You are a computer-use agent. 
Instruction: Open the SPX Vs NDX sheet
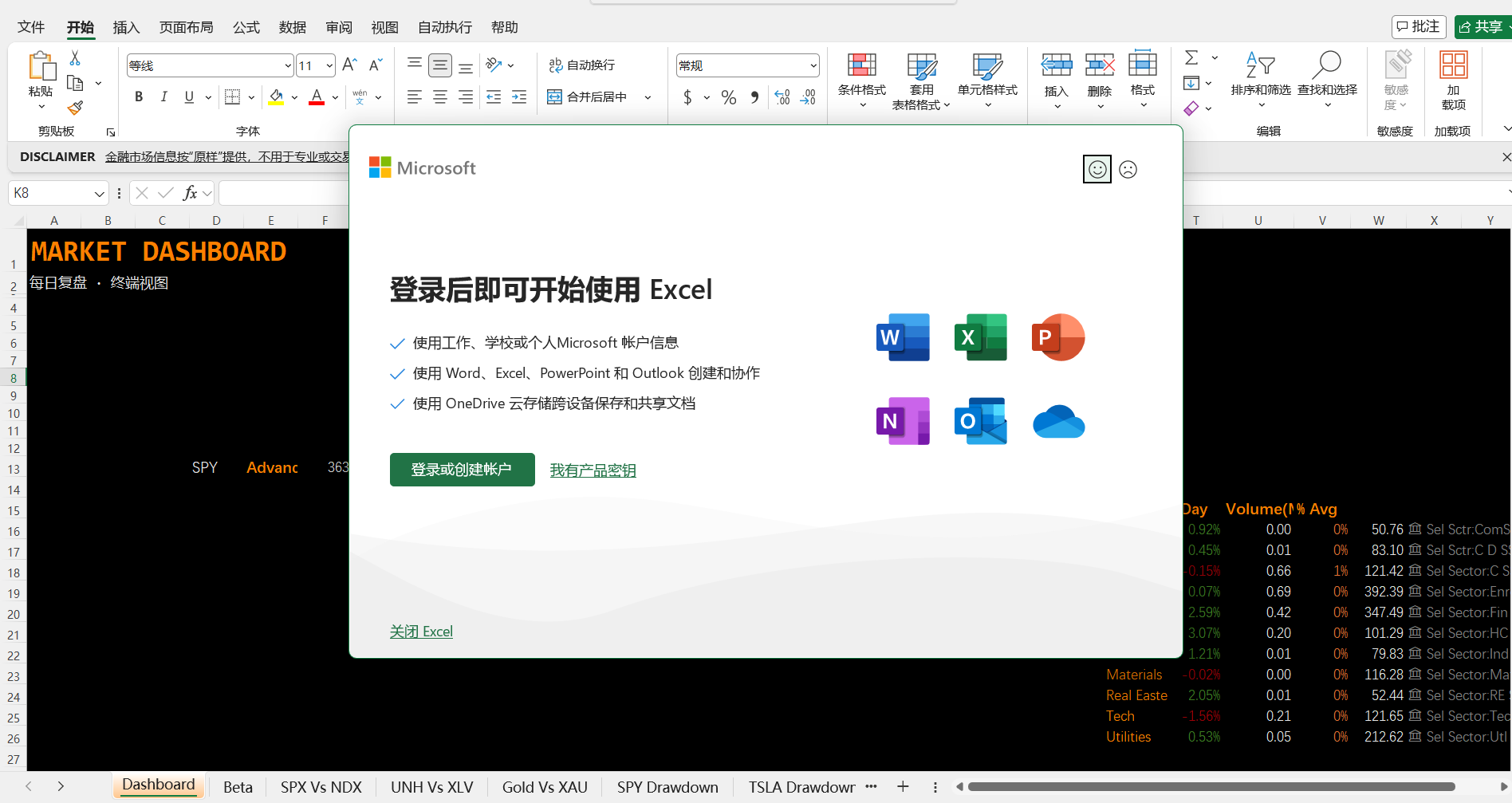pos(321,787)
